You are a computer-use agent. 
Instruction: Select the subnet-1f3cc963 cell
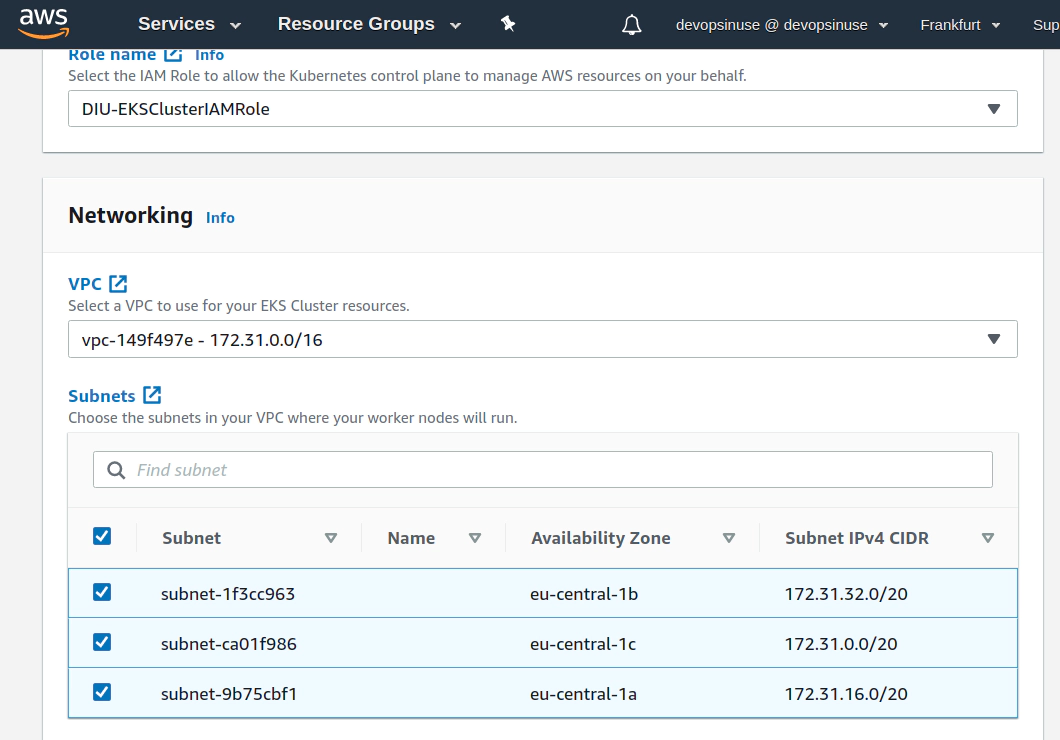pyautogui.click(x=228, y=594)
